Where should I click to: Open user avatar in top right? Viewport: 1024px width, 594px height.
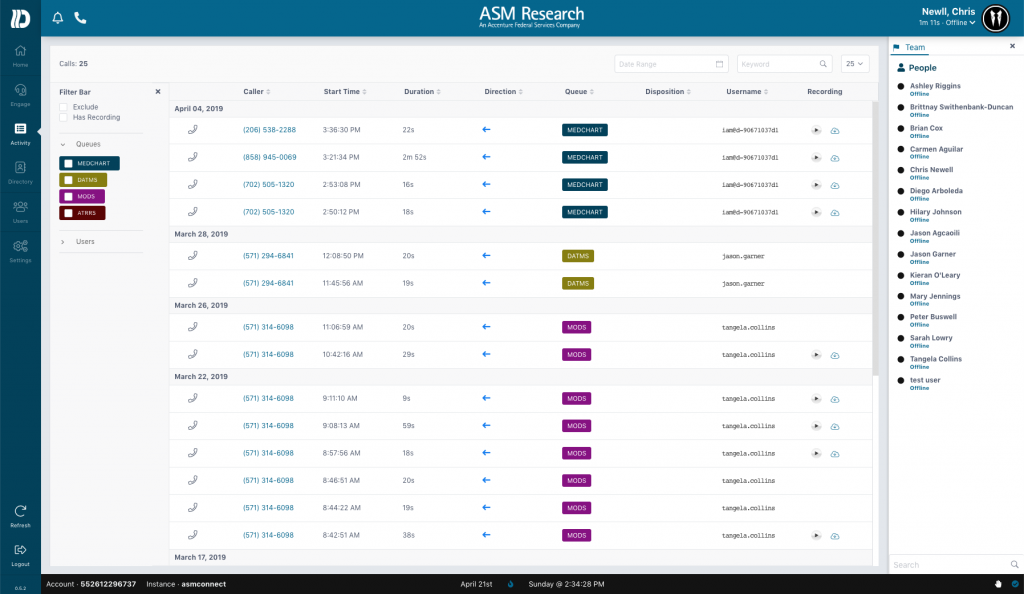point(995,18)
